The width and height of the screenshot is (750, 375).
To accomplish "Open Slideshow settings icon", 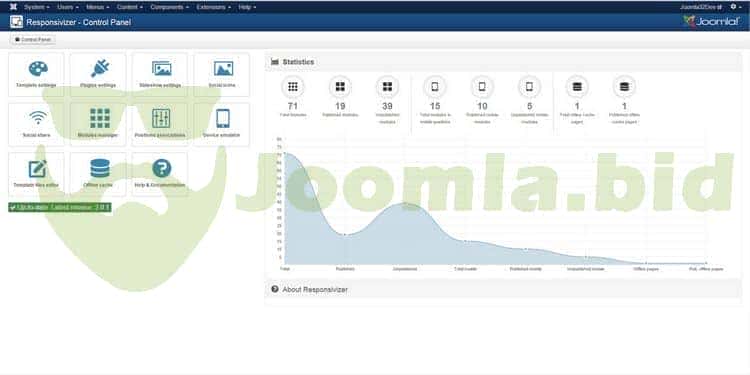I will tap(162, 68).
